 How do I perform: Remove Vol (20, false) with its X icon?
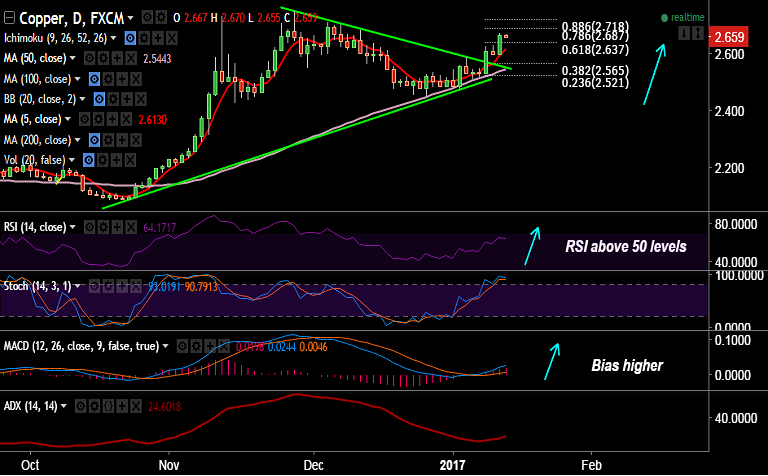point(130,160)
